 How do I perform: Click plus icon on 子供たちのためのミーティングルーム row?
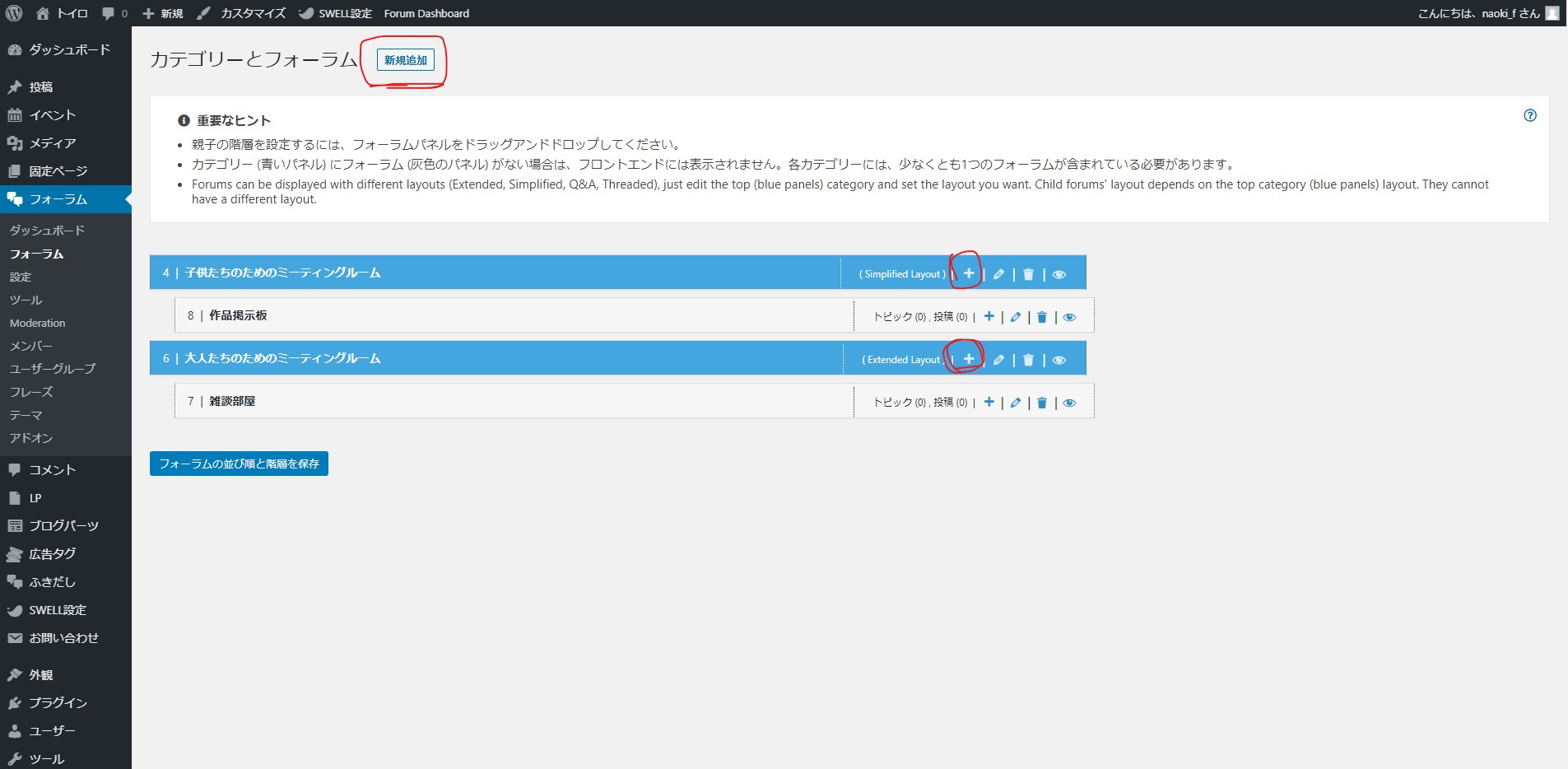click(969, 273)
